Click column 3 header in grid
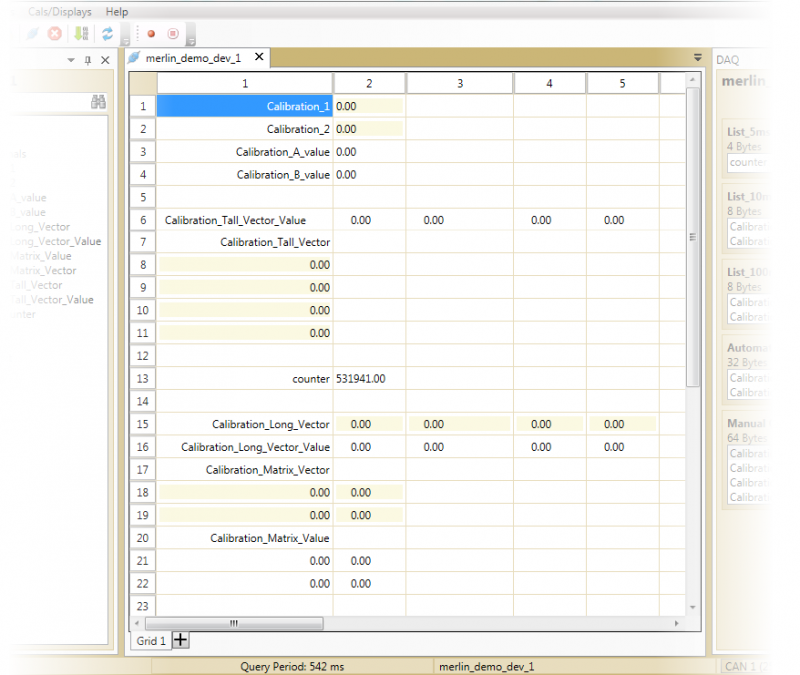The height and width of the screenshot is (675, 800). click(x=459, y=83)
